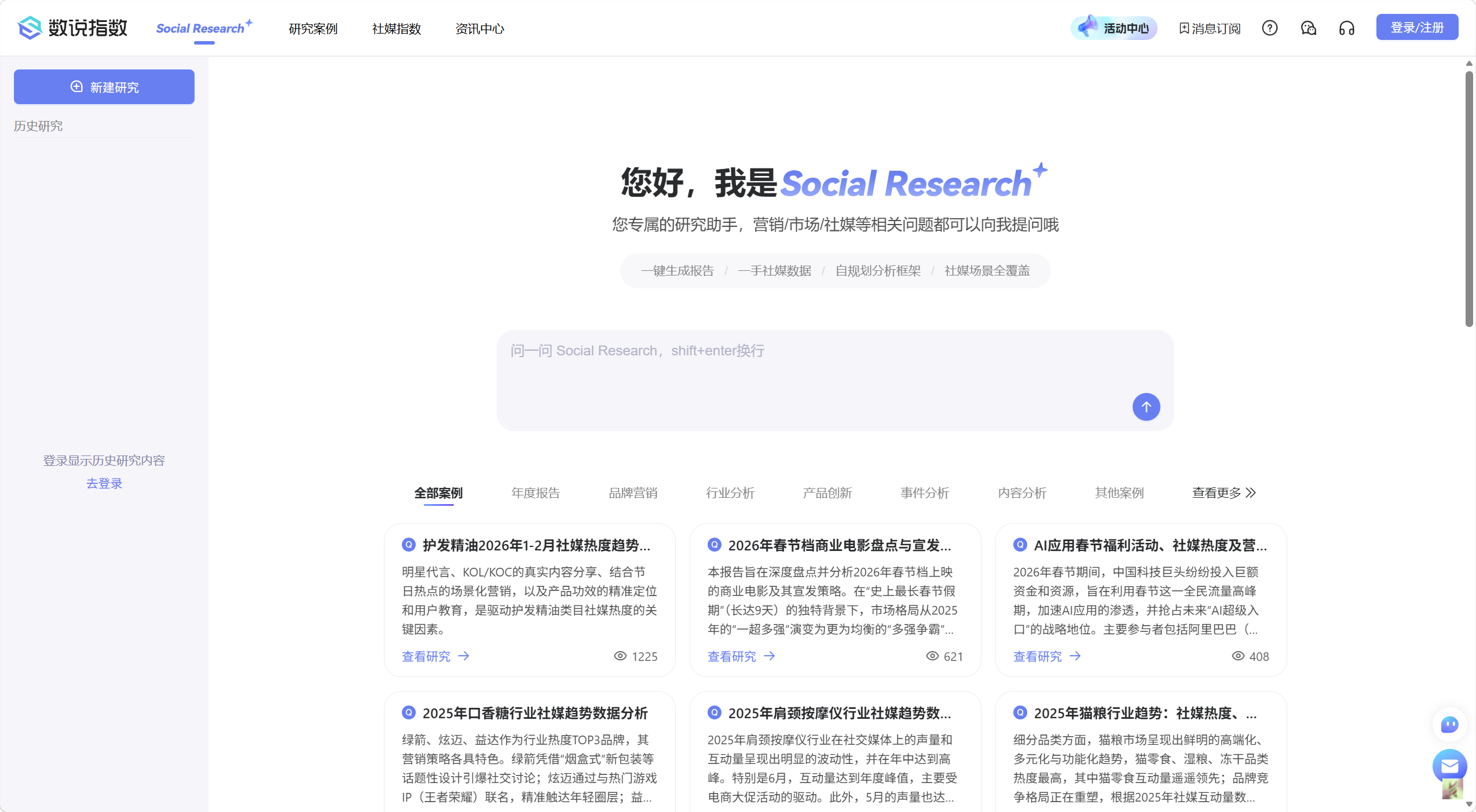Click Q icon of 口香糖行业 card
The image size is (1476, 812).
[x=409, y=712]
